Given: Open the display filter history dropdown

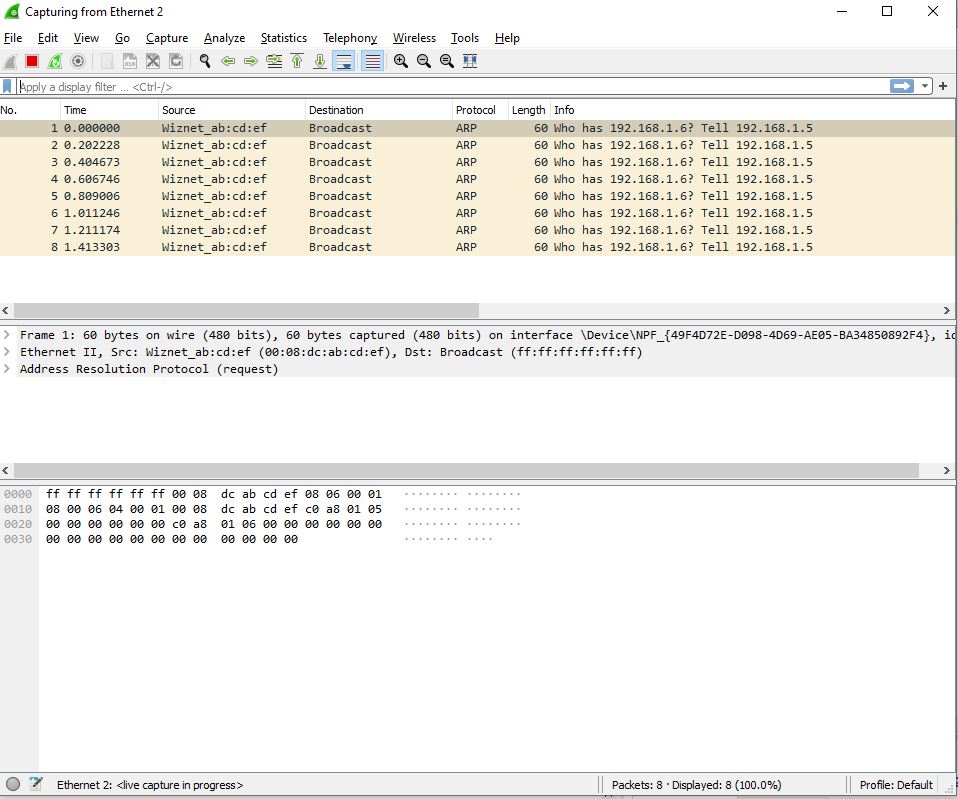Looking at the screenshot, I should (x=924, y=86).
